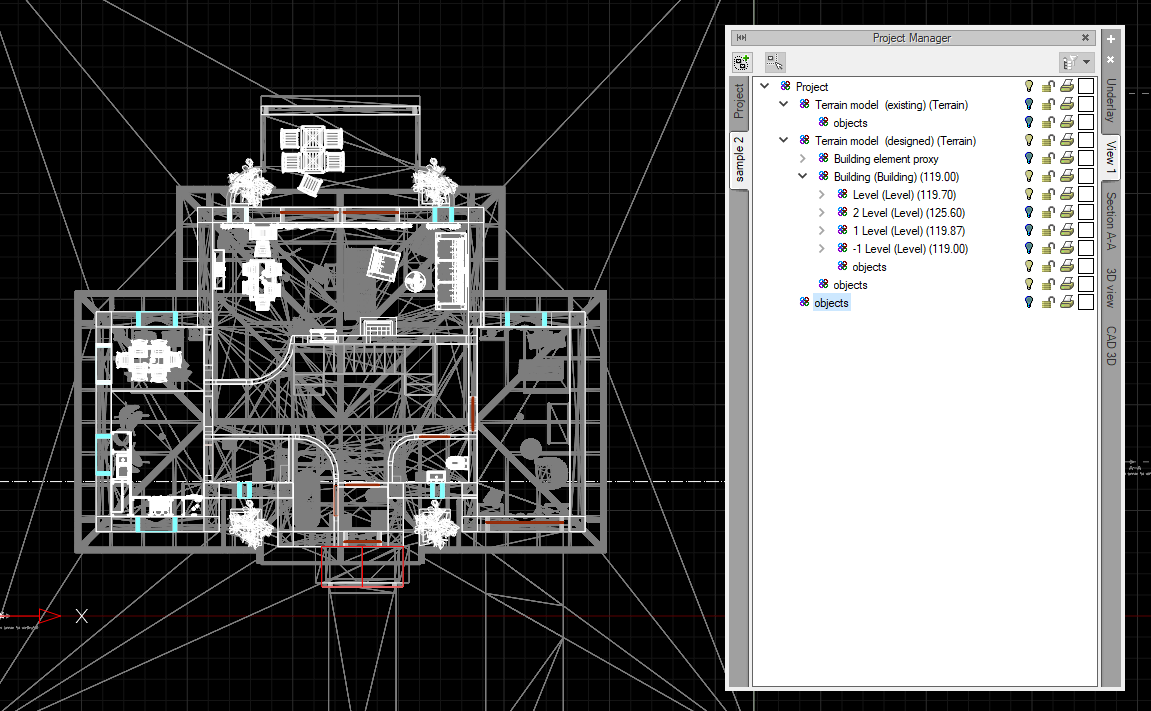The width and height of the screenshot is (1151, 711).
Task: Expand the Level (119.70) tree node
Action: 820,194
